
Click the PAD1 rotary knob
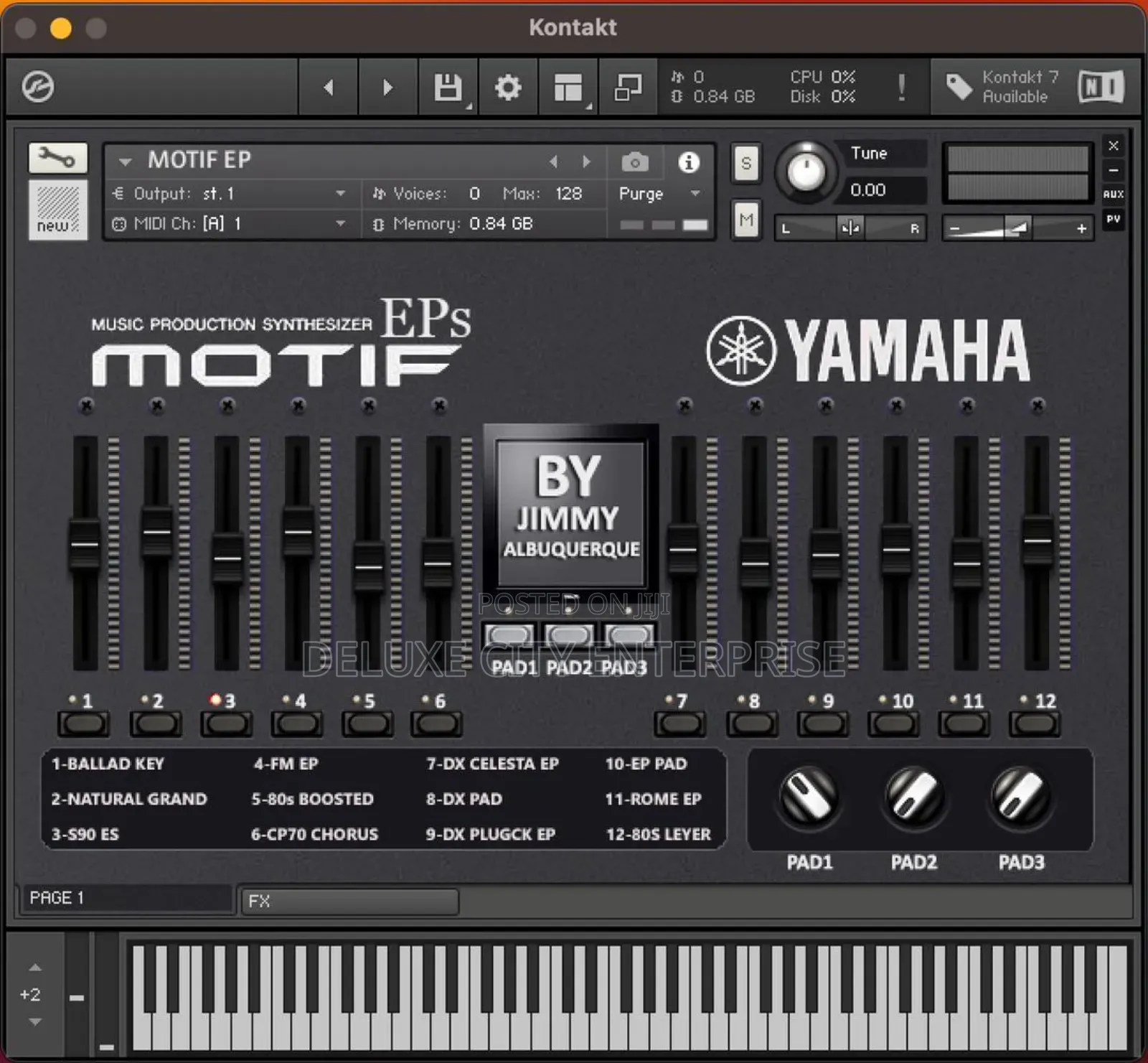click(x=809, y=796)
